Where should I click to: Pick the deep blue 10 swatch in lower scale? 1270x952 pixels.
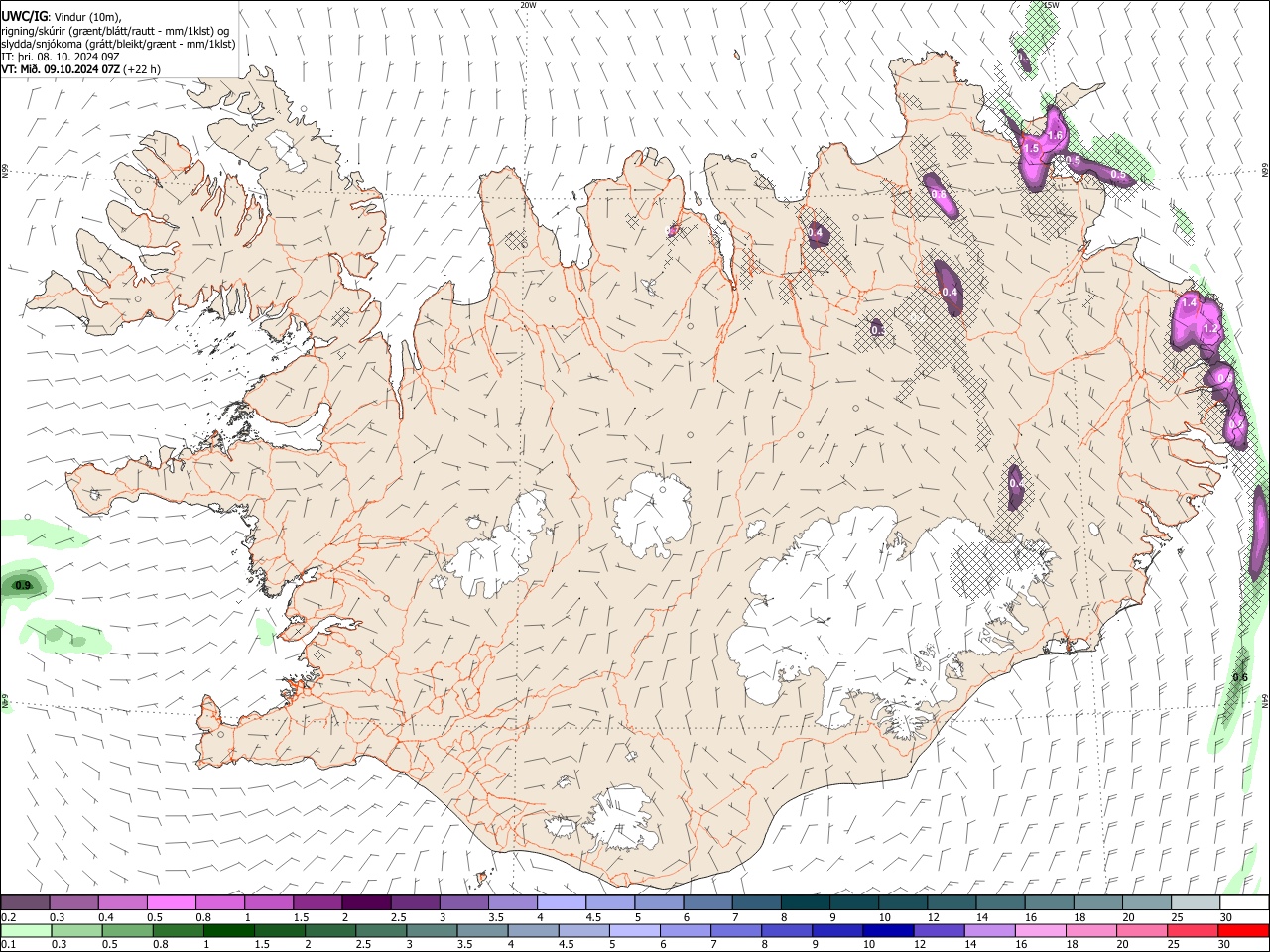(887, 930)
